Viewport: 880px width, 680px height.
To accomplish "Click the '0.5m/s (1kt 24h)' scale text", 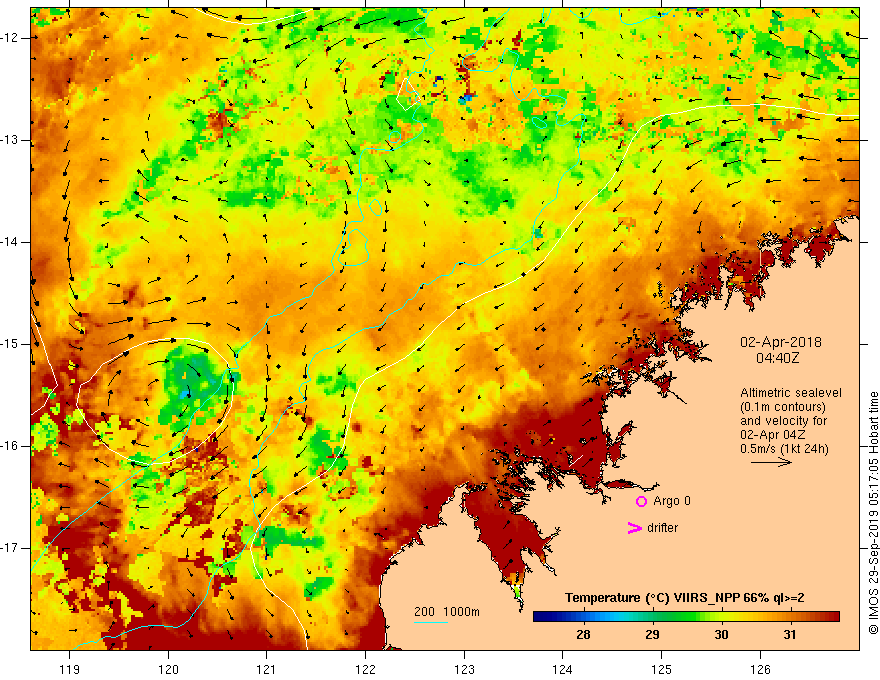I will pos(784,449).
